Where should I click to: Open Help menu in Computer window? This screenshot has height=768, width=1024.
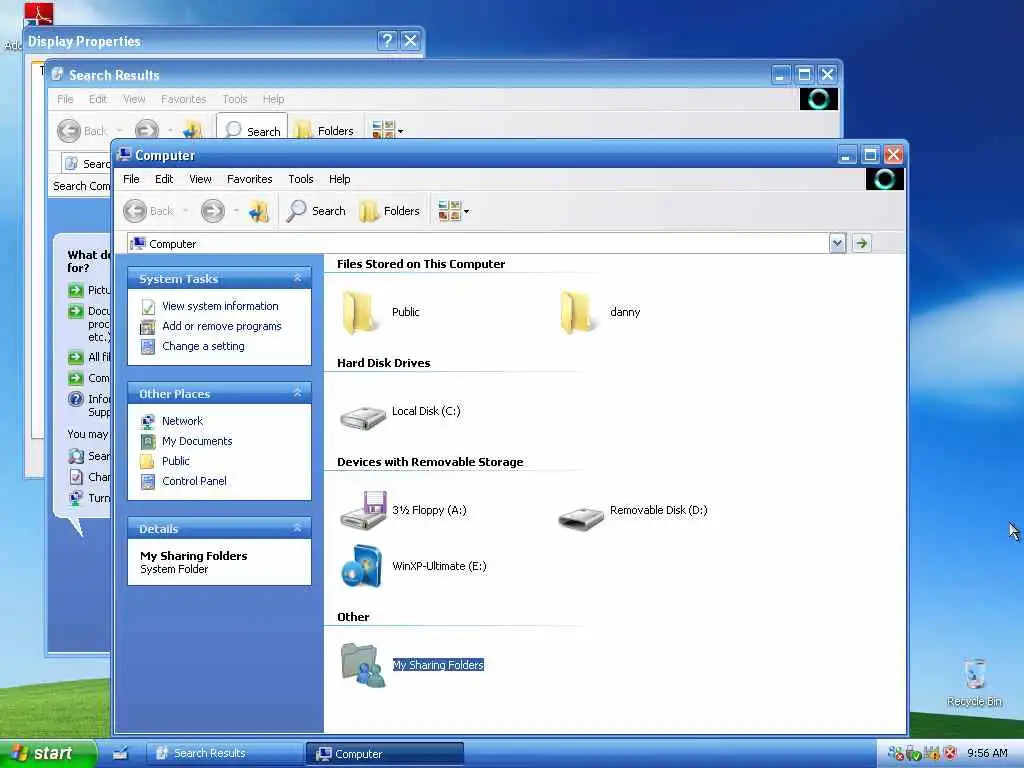click(340, 179)
